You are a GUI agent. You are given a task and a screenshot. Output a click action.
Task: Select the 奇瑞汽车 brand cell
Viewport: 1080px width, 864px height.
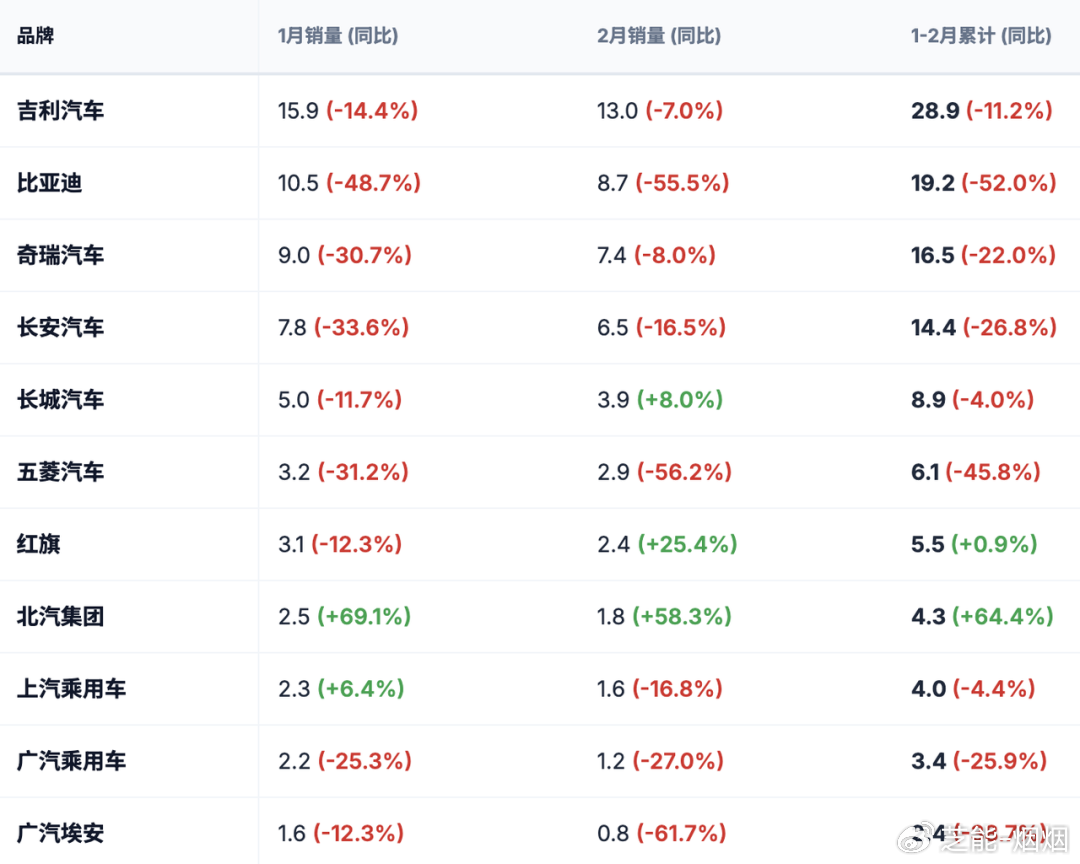click(61, 255)
